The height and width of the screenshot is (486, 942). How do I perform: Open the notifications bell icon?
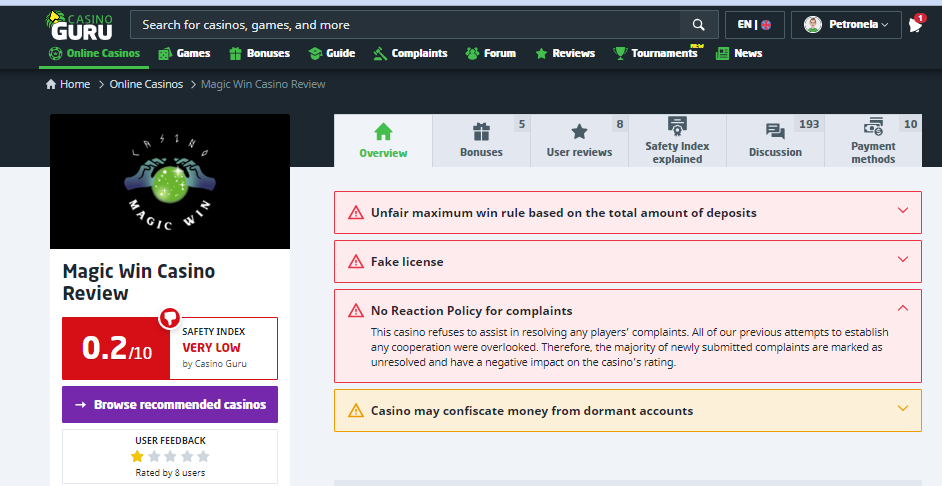pyautogui.click(x=915, y=25)
